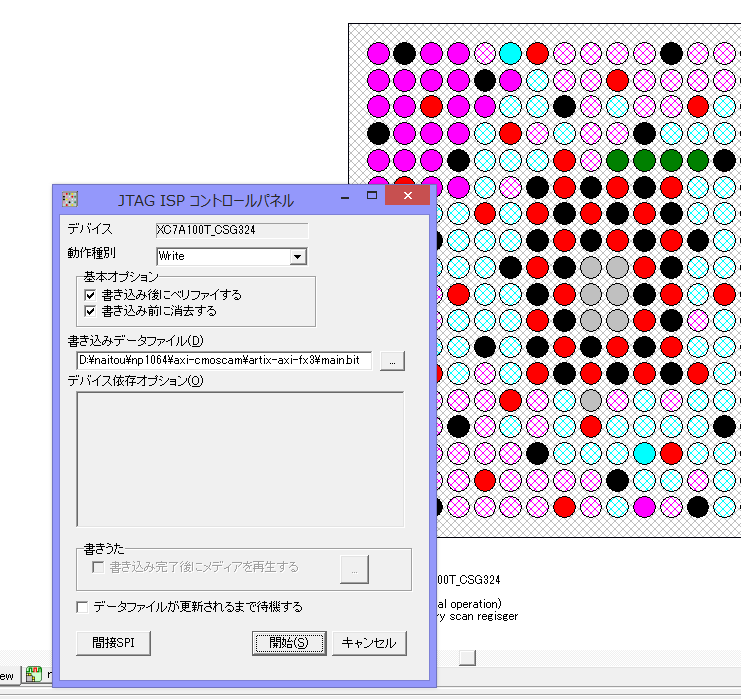
Task: Click the green icon on the bottom-left tab
Action: pyautogui.click(x=33, y=675)
